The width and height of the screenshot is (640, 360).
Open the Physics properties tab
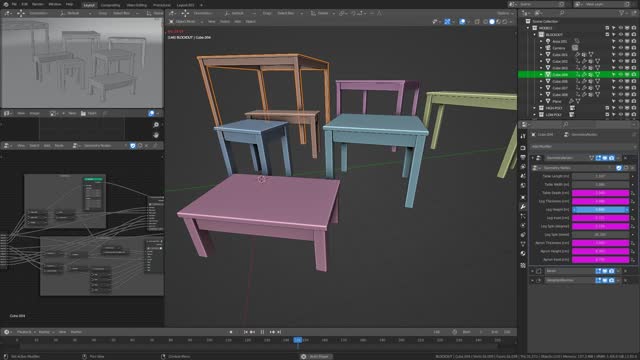pyautogui.click(x=523, y=225)
